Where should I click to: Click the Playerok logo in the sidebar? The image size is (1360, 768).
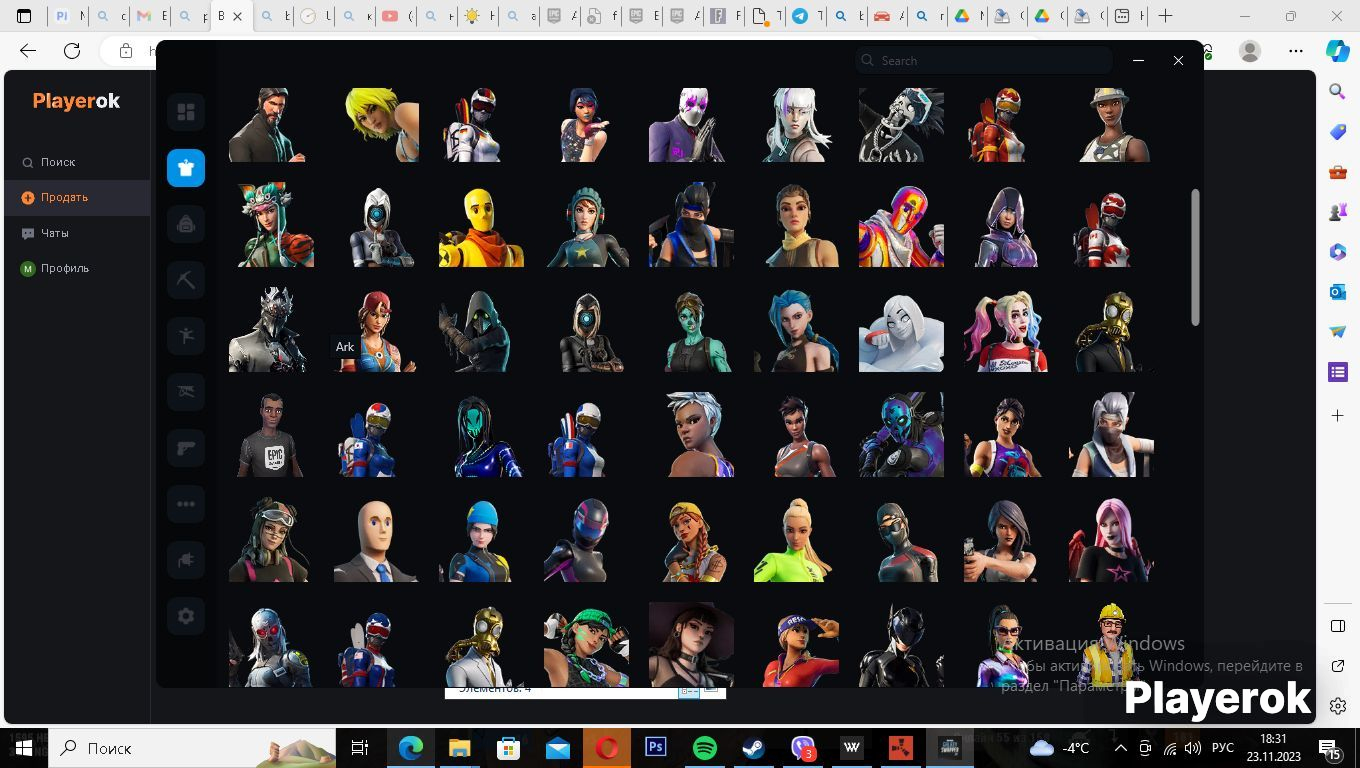76,101
